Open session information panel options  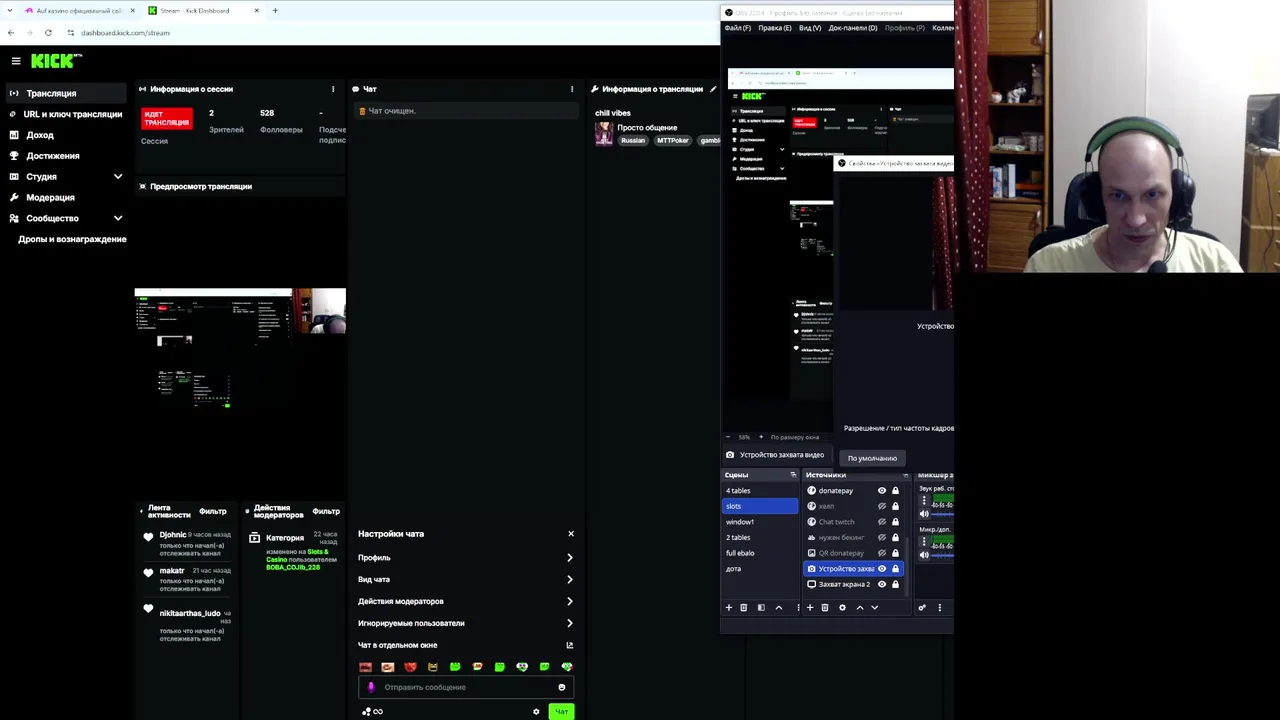(x=333, y=89)
